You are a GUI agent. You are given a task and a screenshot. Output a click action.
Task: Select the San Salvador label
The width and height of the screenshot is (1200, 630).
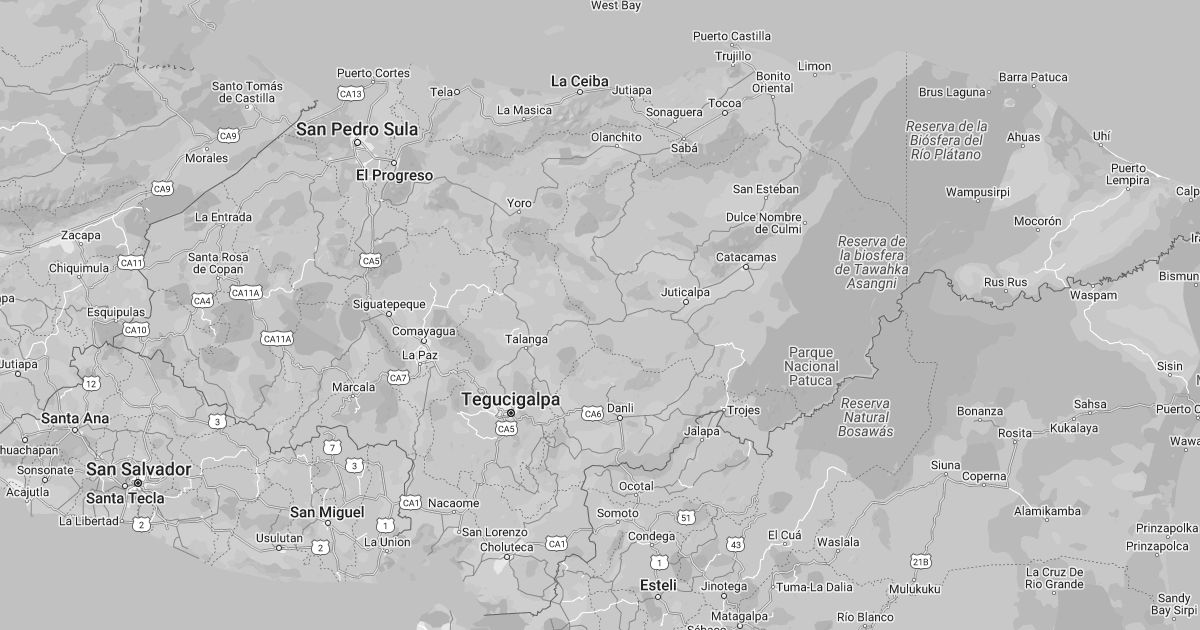[138, 468]
